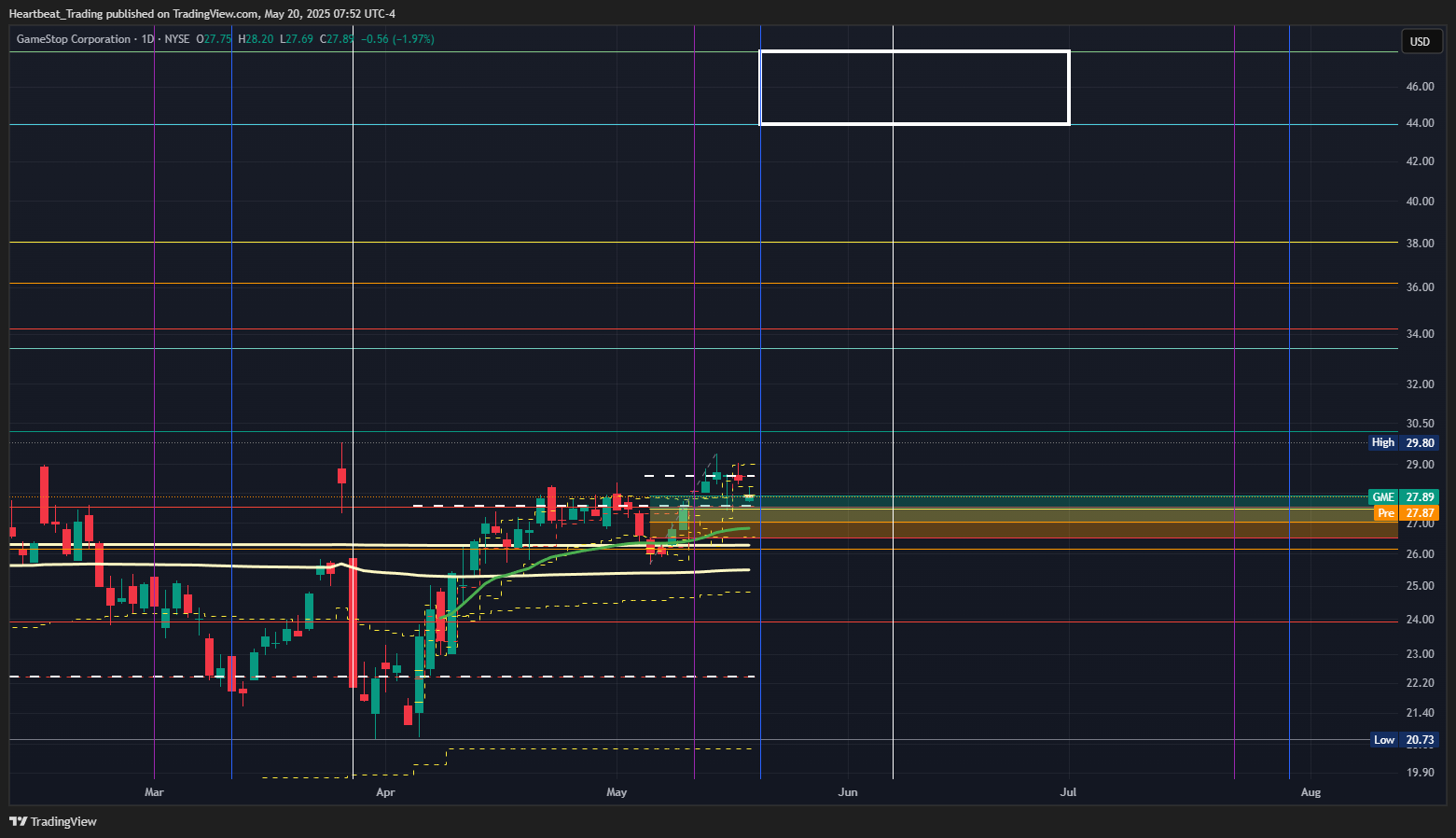Select the GameStop Corporation symbol title
The width and height of the screenshot is (1456, 838).
(x=74, y=39)
